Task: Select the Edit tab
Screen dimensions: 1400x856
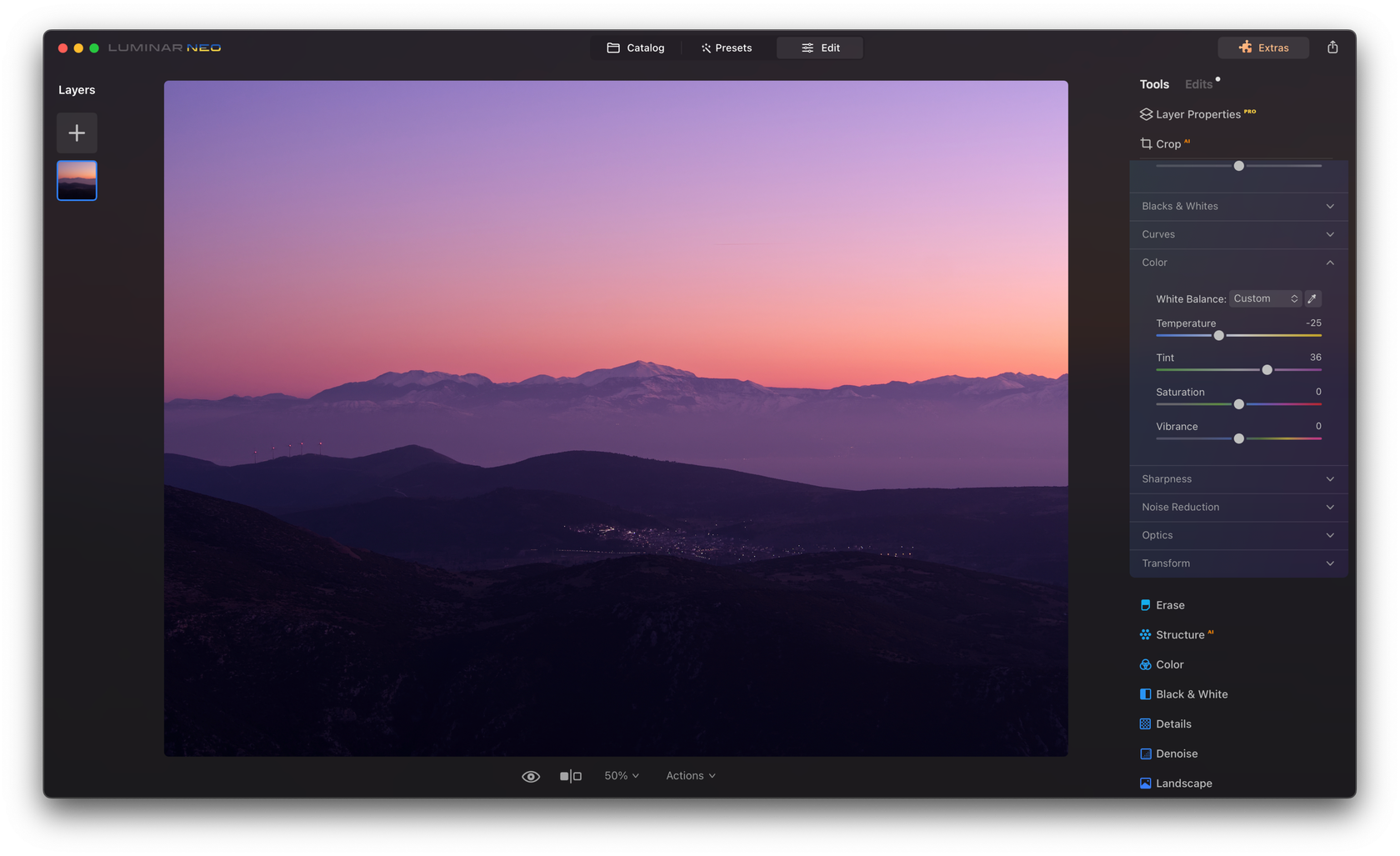Action: 820,48
